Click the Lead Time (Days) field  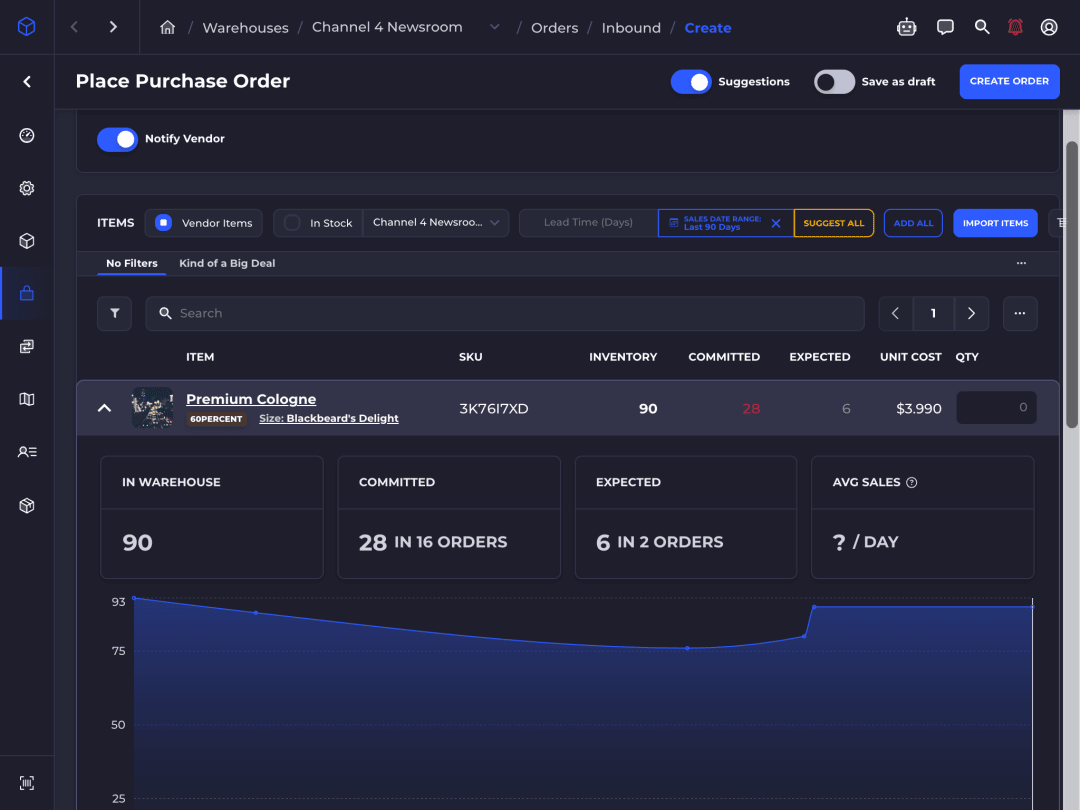[x=588, y=222]
